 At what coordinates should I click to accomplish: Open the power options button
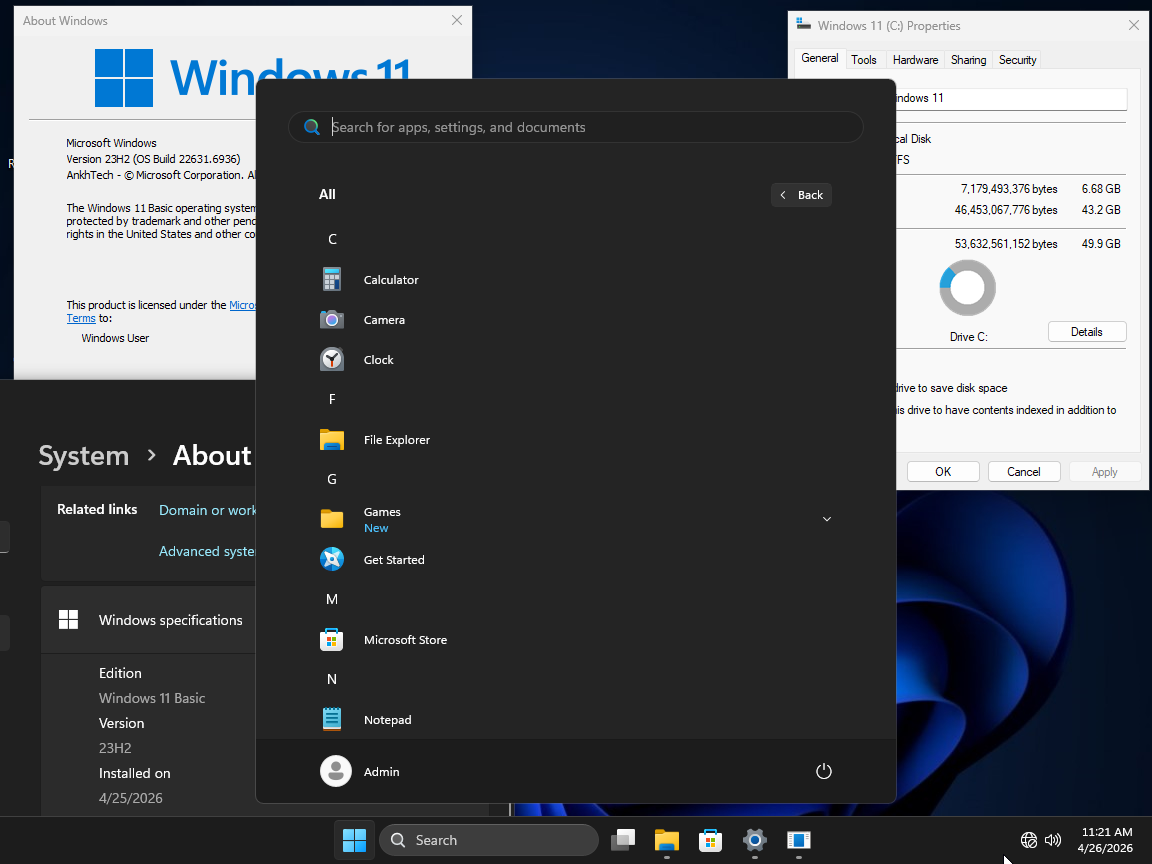(824, 771)
